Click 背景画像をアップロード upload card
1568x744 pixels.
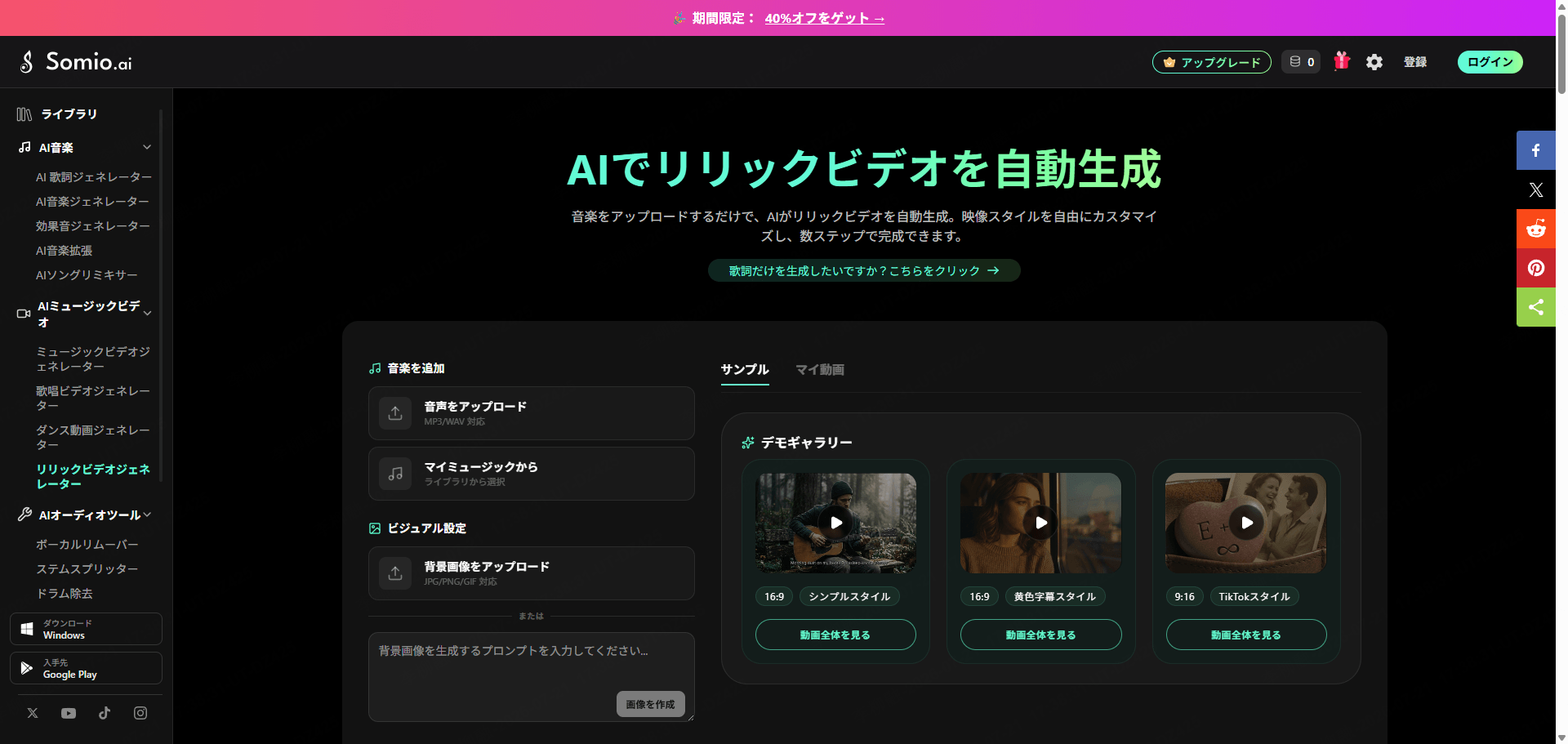coord(532,573)
